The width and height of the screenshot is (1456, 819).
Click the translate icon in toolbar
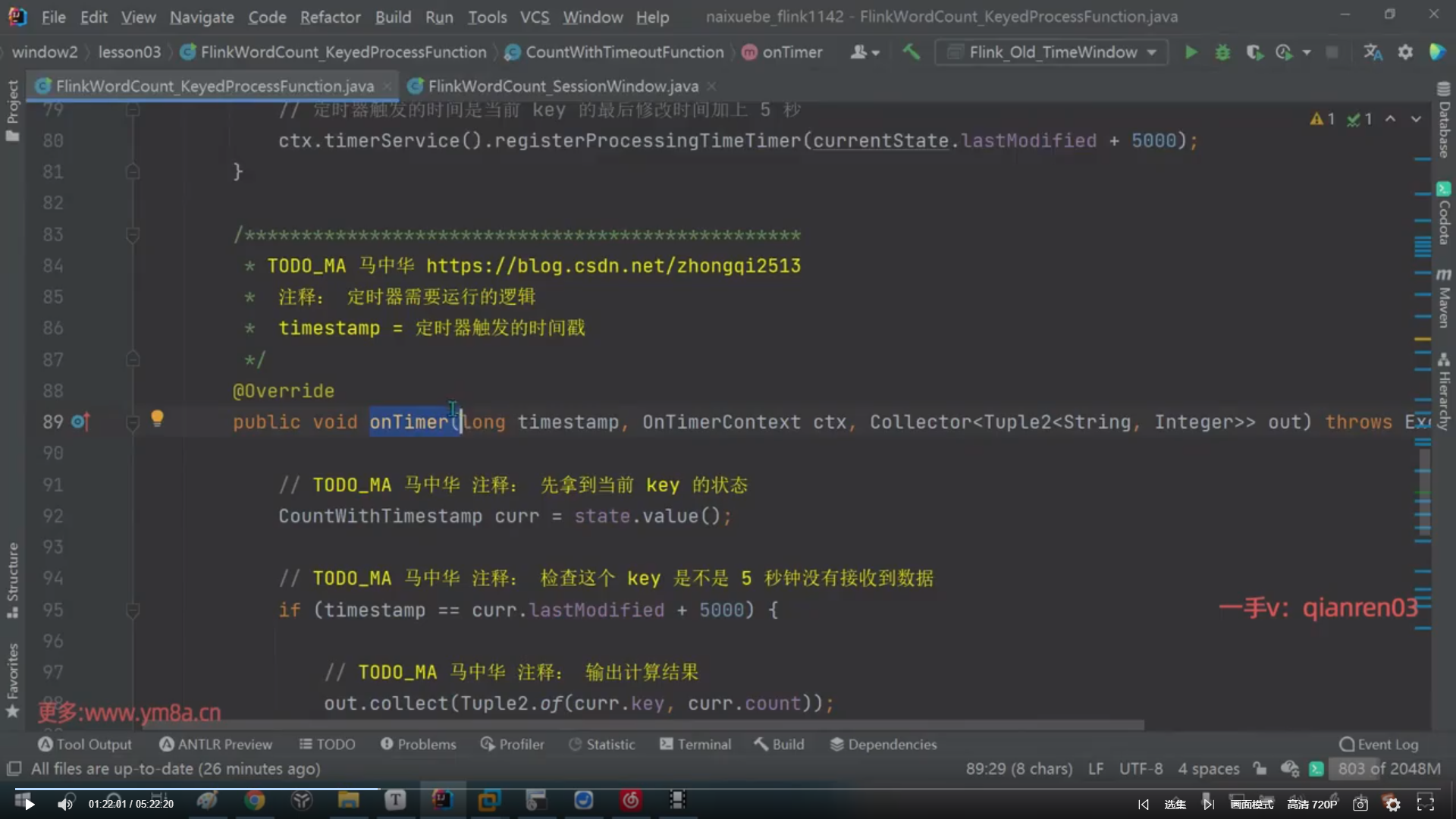pos(1373,52)
